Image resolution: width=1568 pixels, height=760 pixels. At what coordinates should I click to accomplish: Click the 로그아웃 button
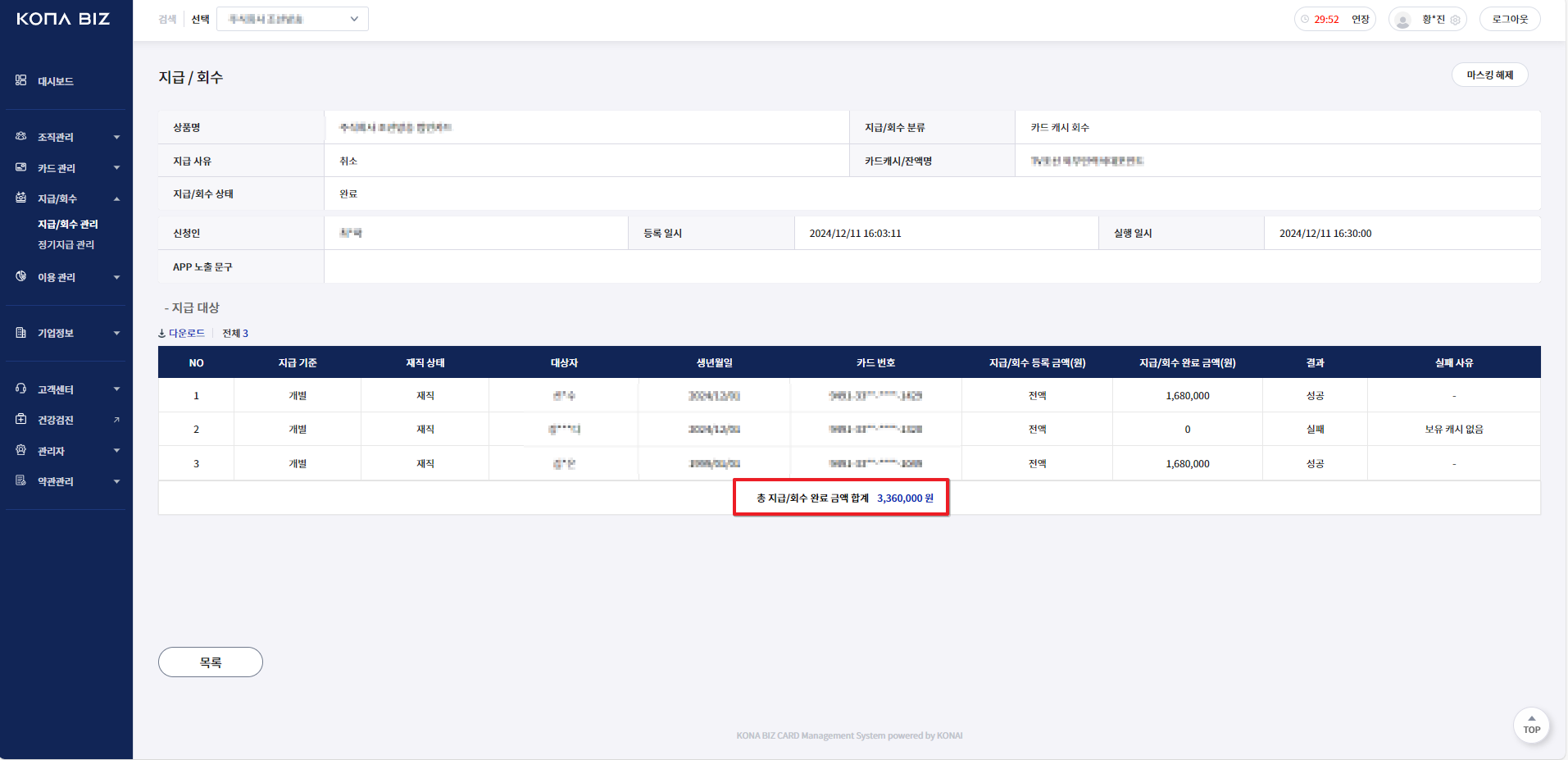coord(1510,19)
